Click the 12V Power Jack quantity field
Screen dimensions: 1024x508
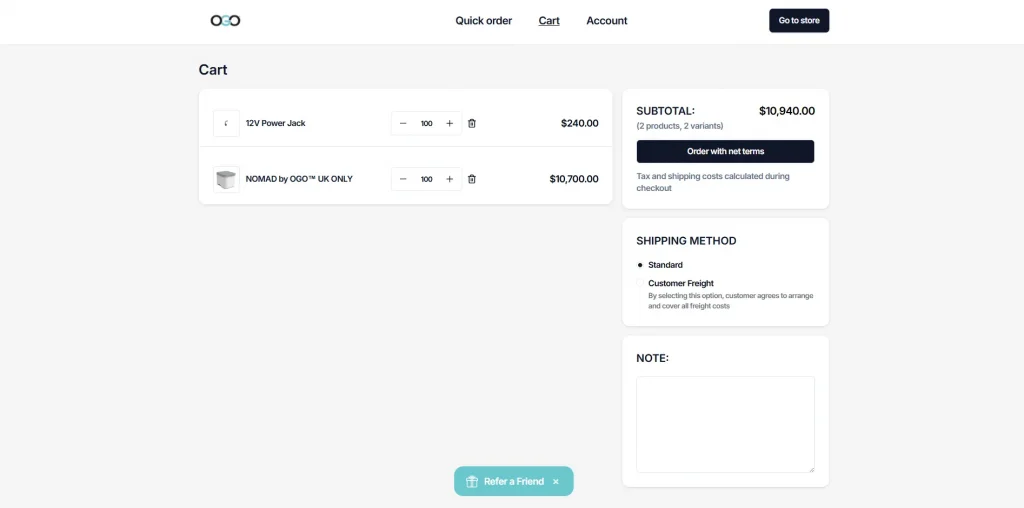click(426, 123)
